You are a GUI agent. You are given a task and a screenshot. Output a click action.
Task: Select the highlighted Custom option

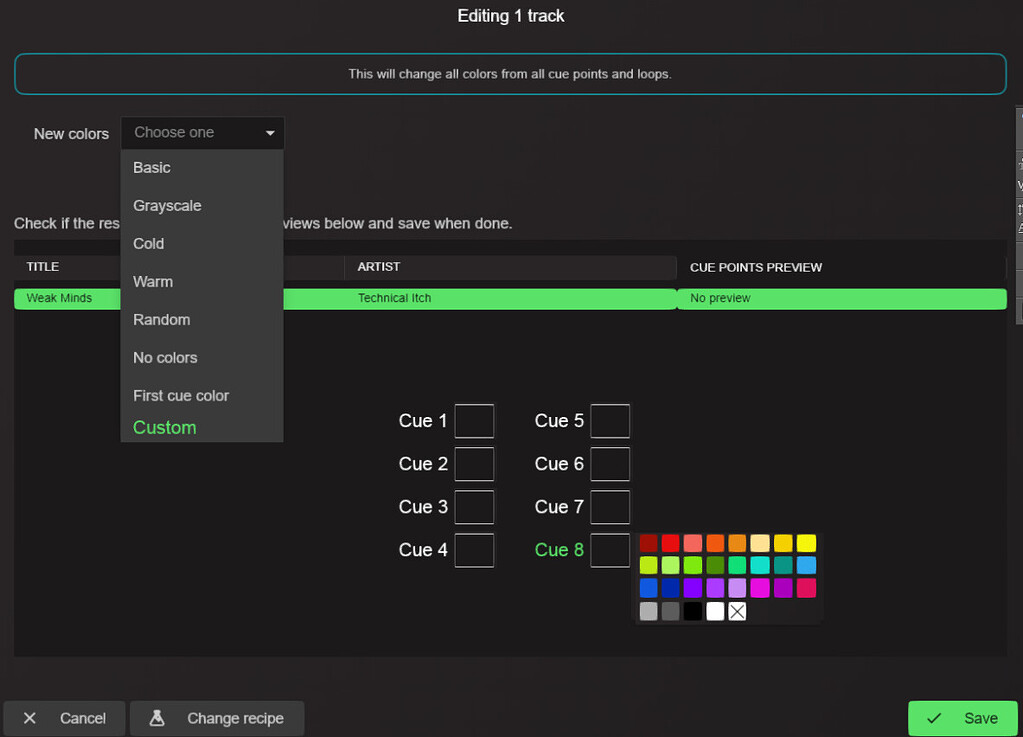click(164, 427)
